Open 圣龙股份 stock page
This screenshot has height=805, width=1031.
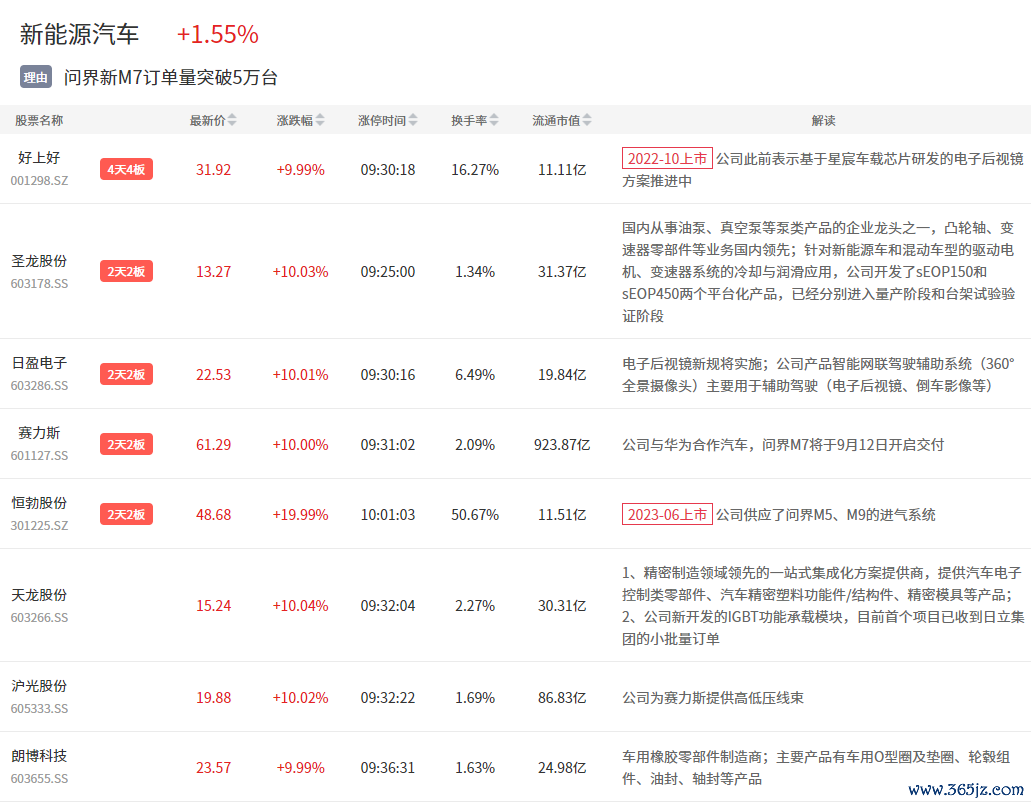[x=39, y=261]
